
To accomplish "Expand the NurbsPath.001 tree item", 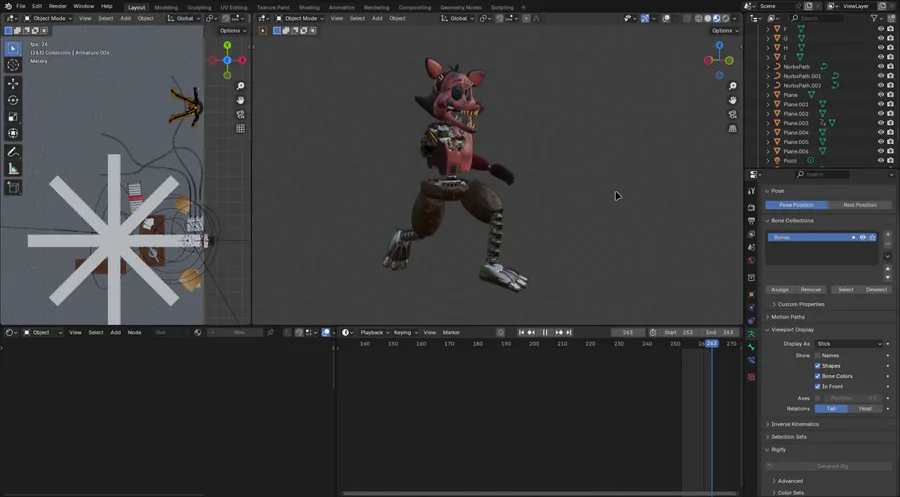I will [768, 76].
